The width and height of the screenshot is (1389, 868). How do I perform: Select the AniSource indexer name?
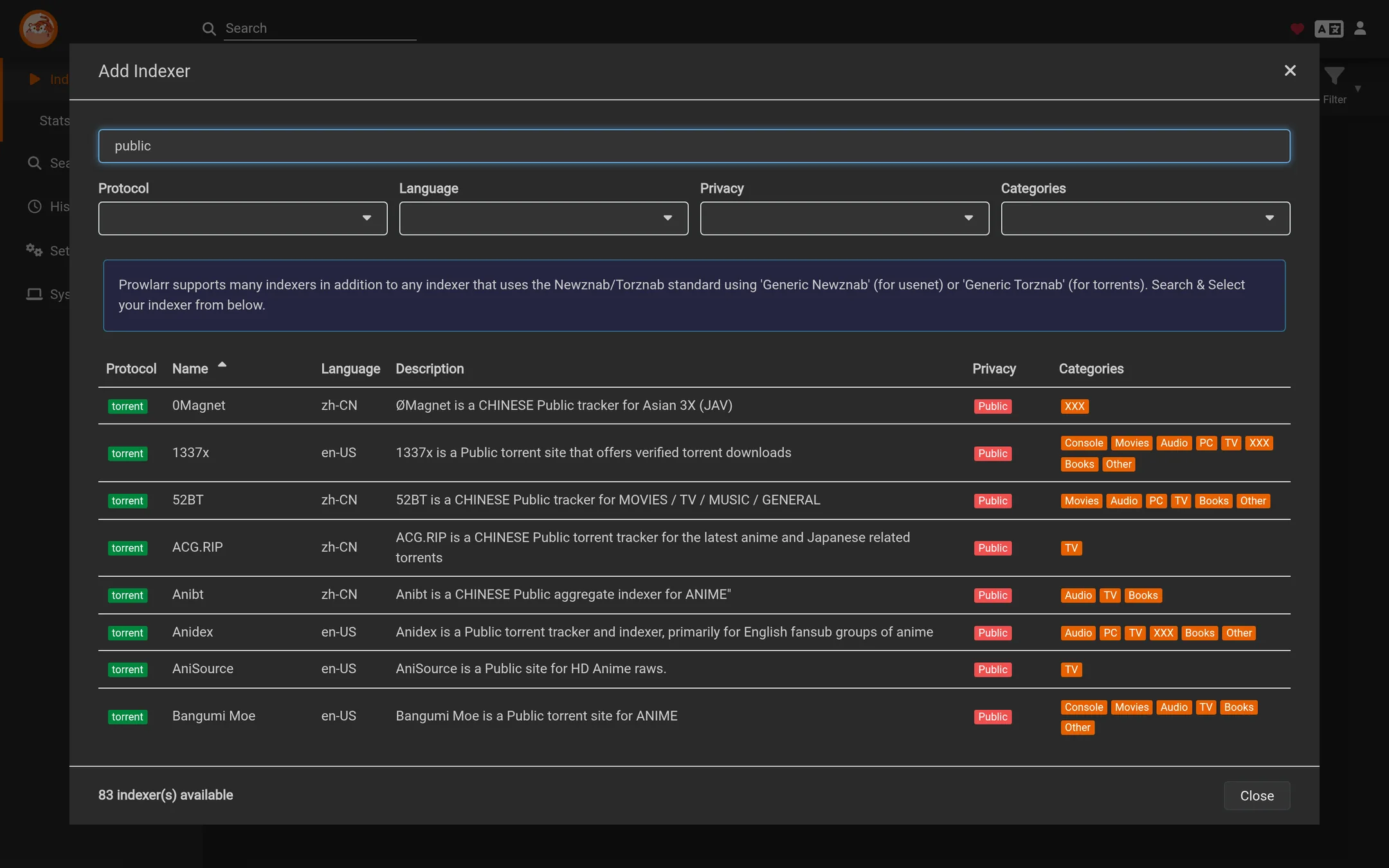(203, 669)
